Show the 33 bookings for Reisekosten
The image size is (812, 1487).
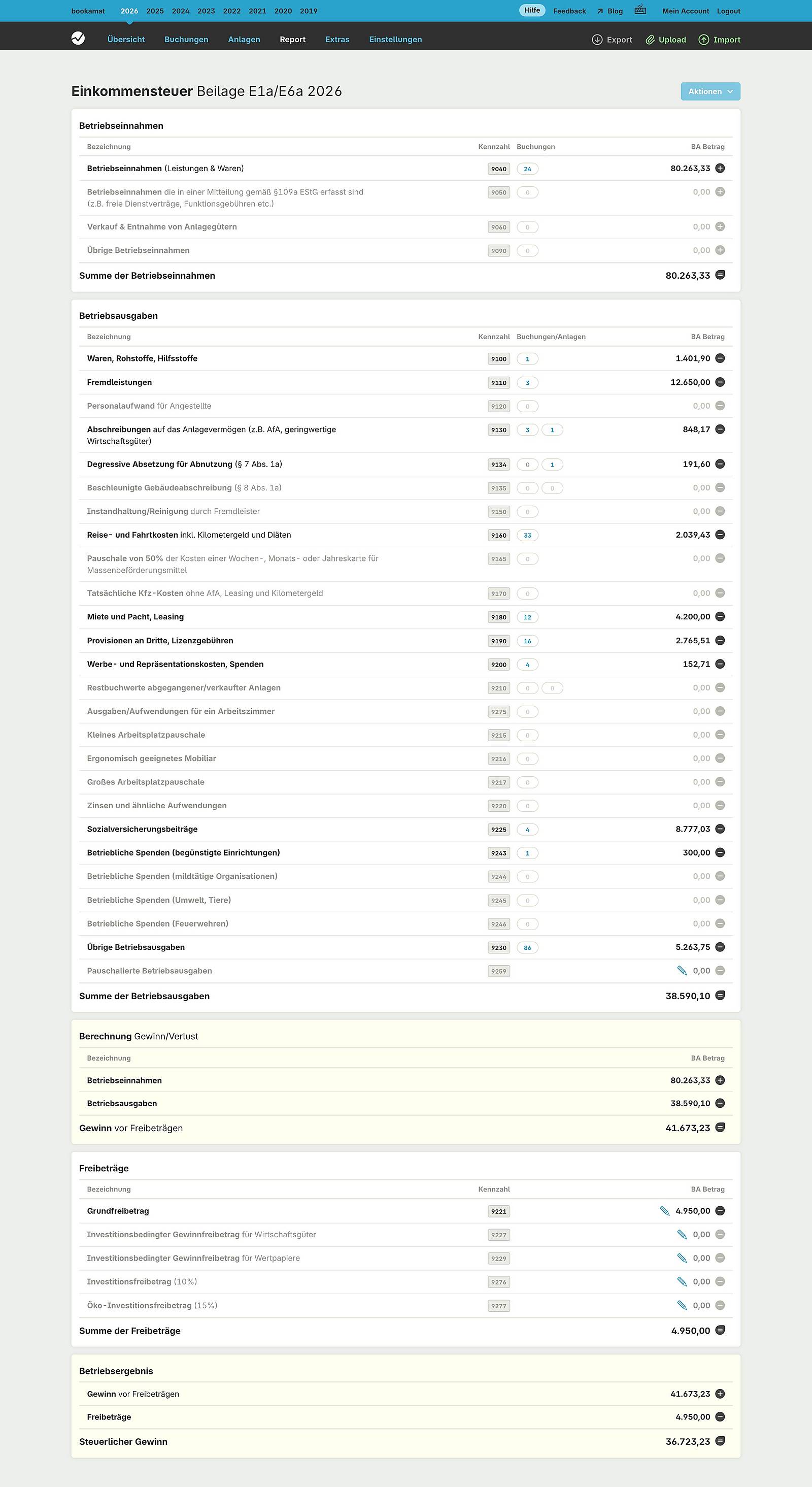527,535
